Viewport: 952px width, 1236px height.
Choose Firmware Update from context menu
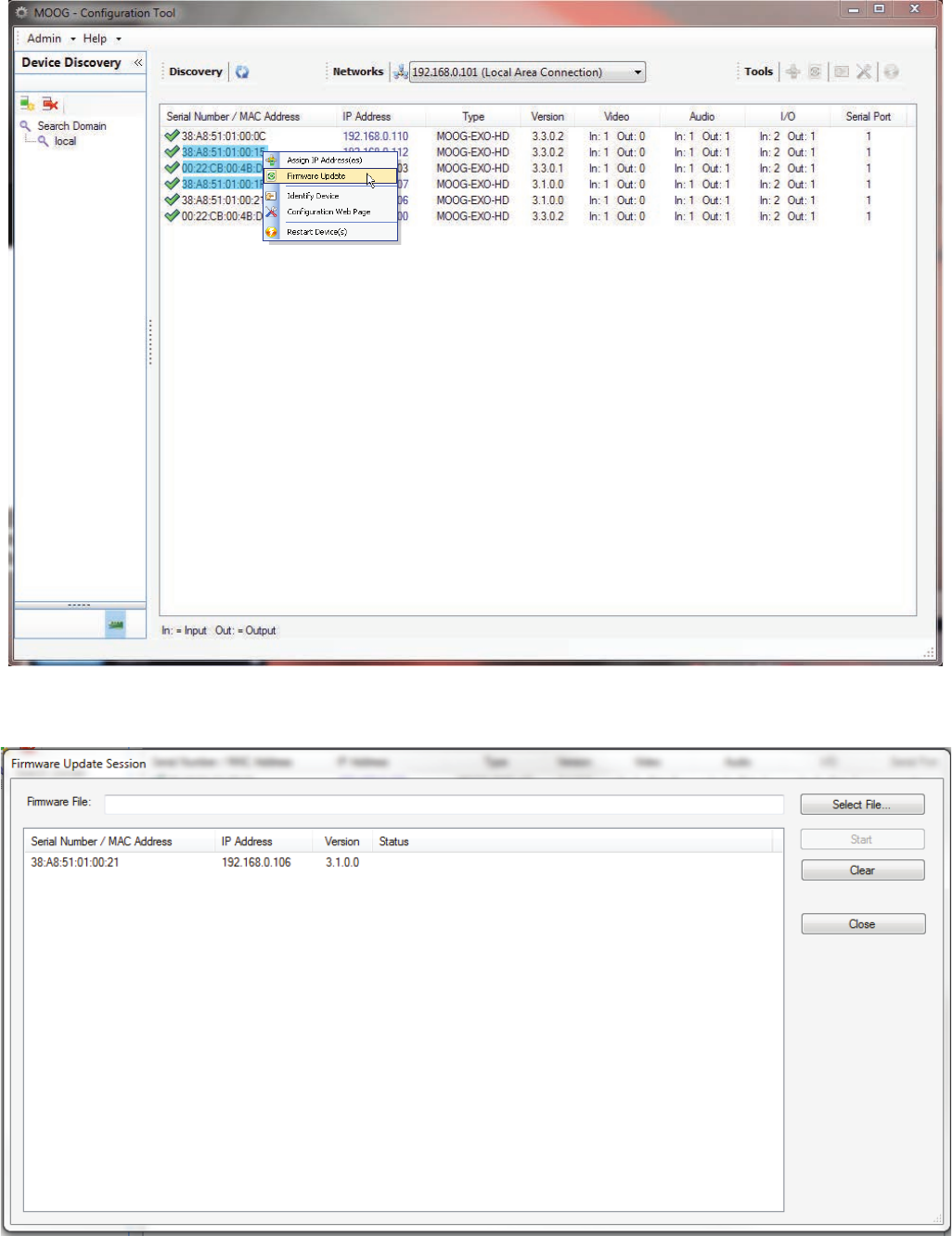point(330,175)
